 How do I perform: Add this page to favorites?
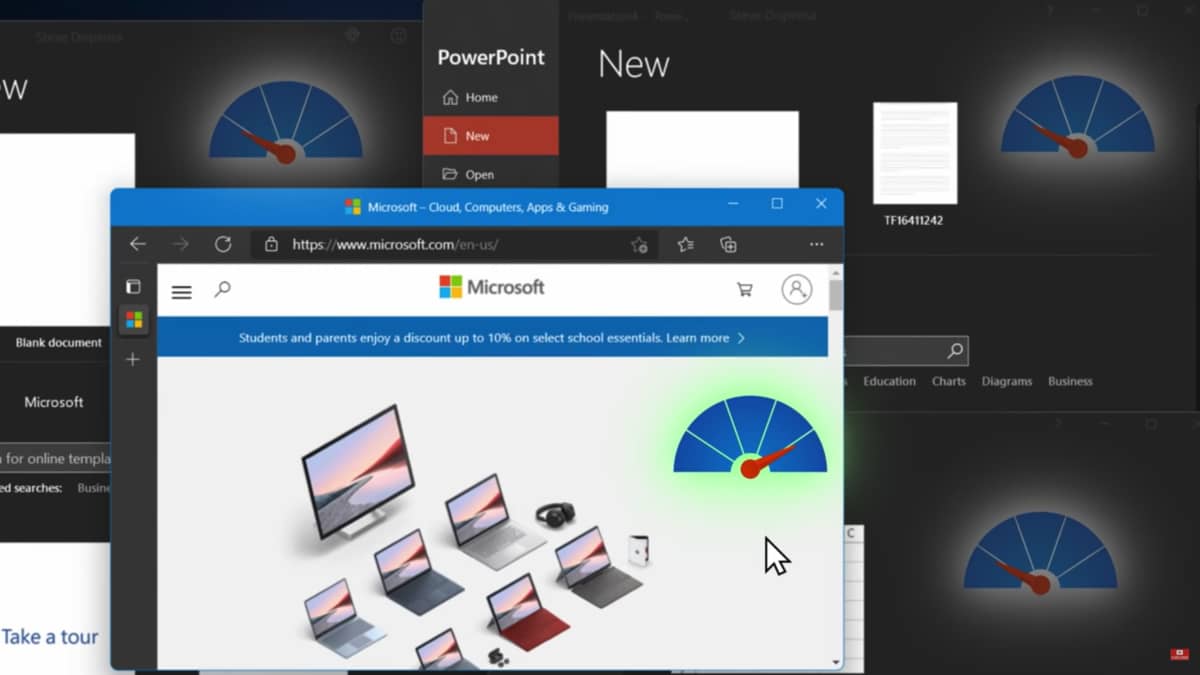pos(639,245)
